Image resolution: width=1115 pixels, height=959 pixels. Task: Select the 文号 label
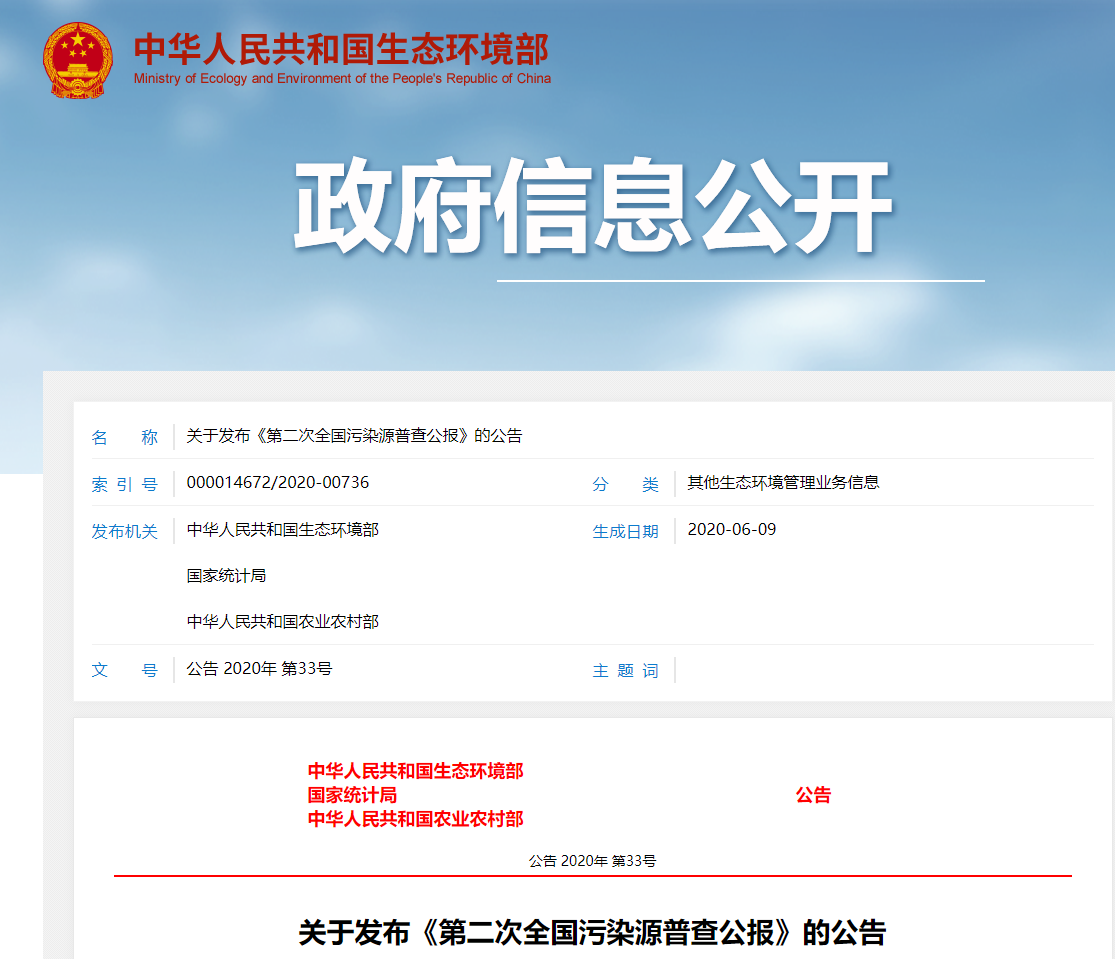pos(124,670)
